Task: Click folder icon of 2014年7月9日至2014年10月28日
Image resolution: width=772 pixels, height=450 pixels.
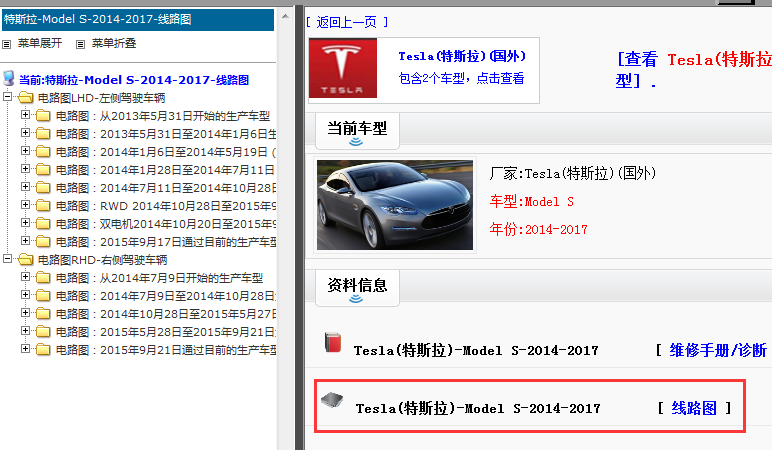Action: click(43, 295)
